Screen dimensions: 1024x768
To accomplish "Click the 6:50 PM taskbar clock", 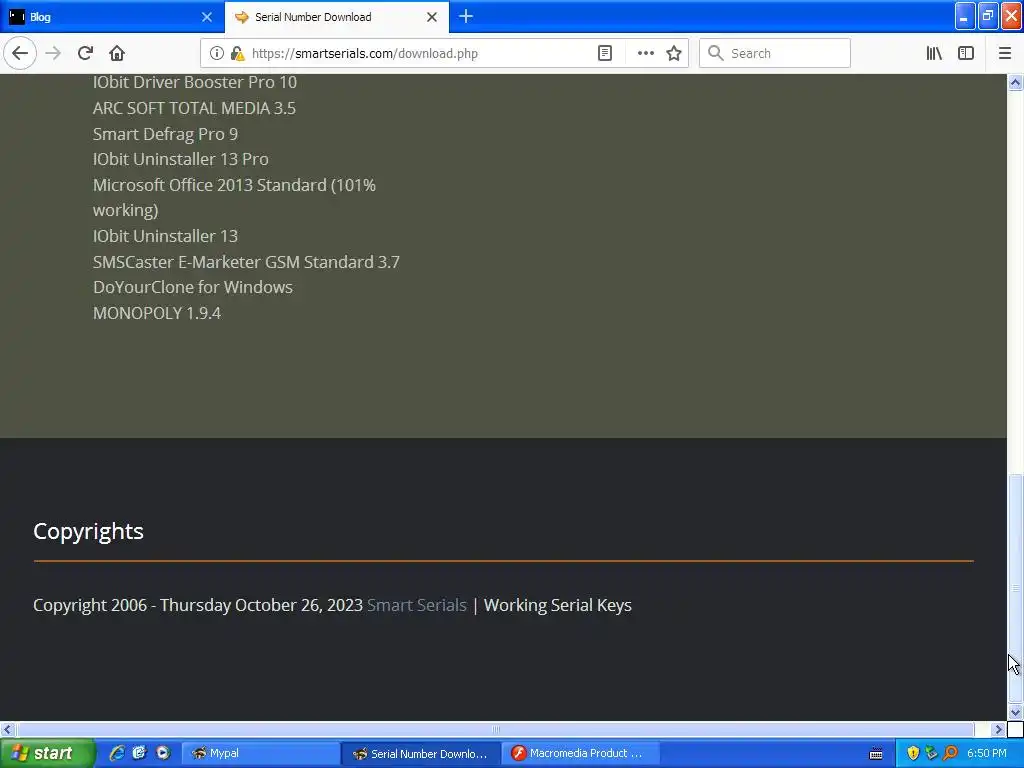I will pos(987,753).
